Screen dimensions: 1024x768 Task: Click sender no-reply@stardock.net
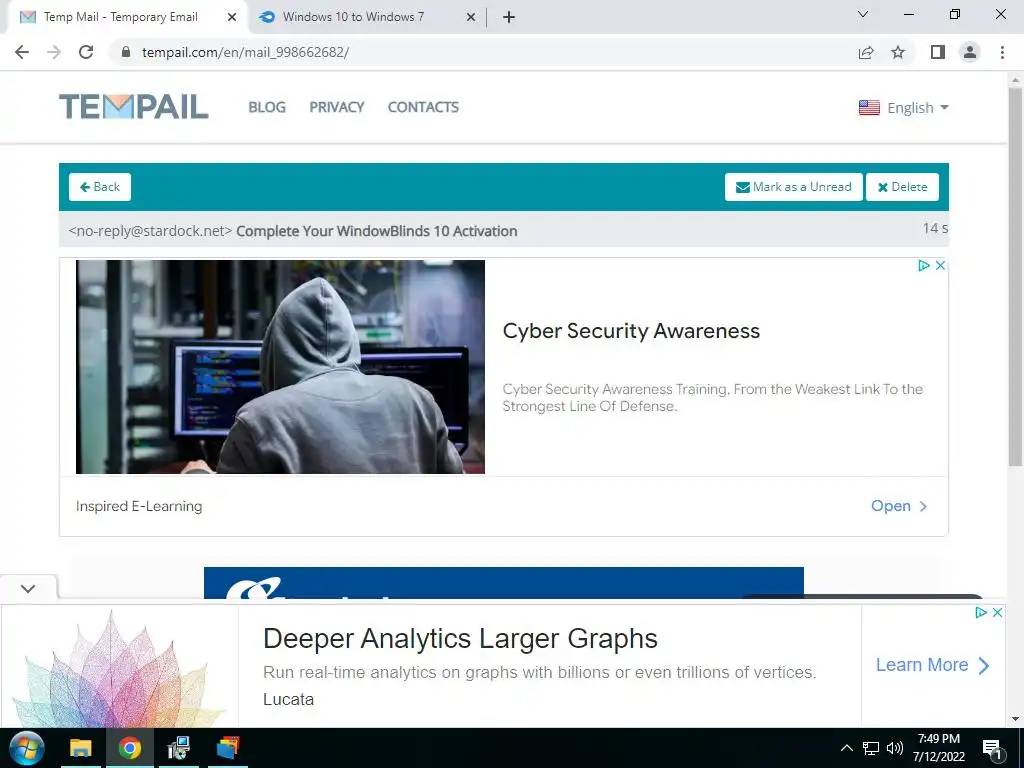click(x=150, y=231)
